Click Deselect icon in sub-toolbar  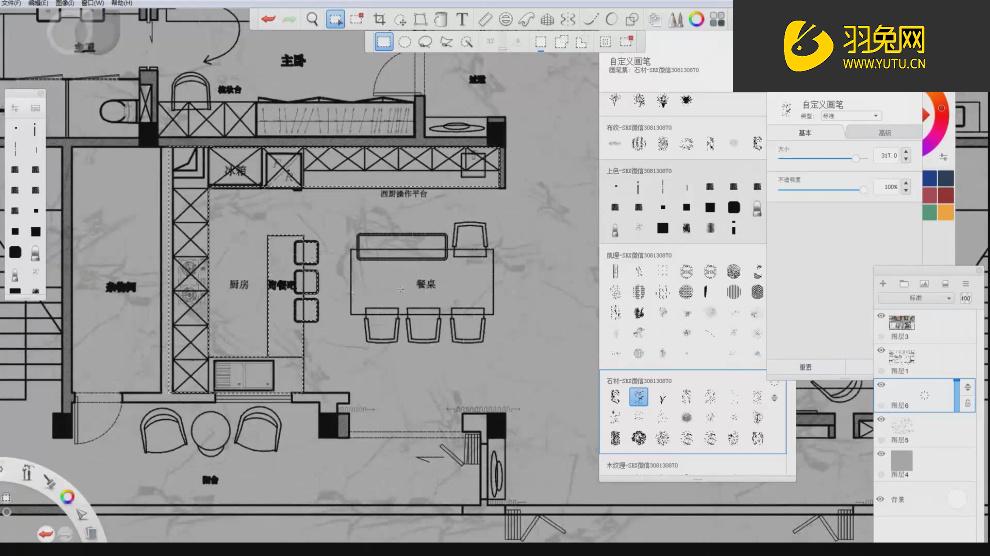(626, 42)
